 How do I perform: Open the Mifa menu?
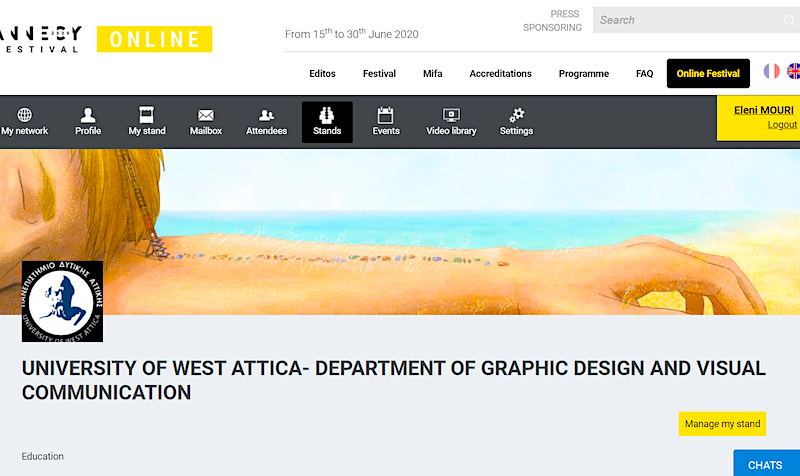pos(433,73)
